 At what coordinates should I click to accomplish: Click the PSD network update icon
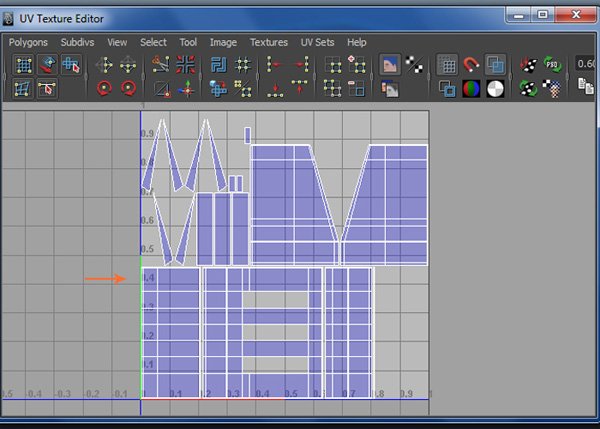[551, 66]
